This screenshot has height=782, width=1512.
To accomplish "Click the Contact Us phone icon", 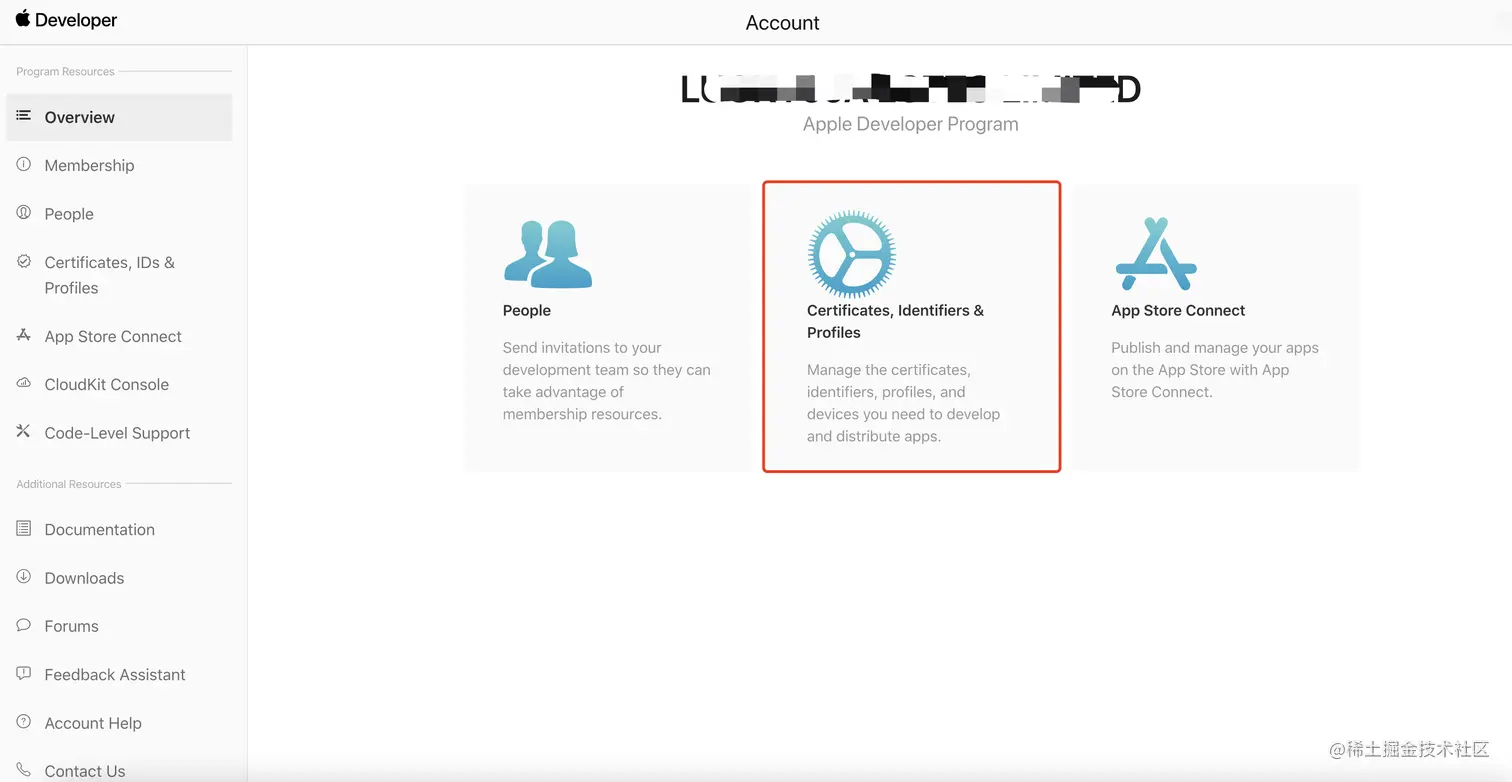I will pos(24,770).
